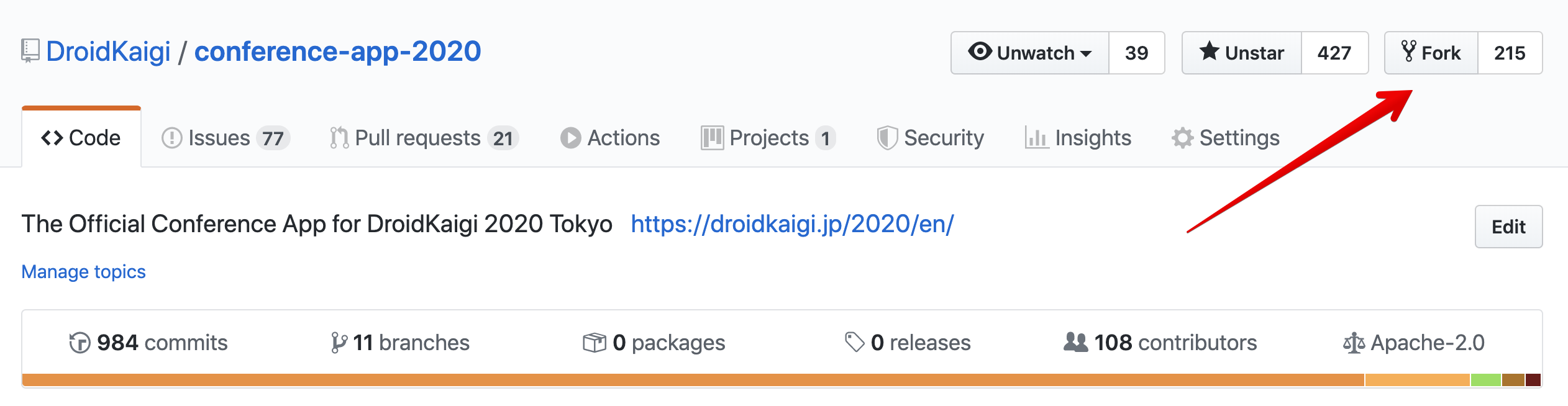Screen dimensions: 1568x406
Task: View the 39 watchers count
Action: [1137, 53]
